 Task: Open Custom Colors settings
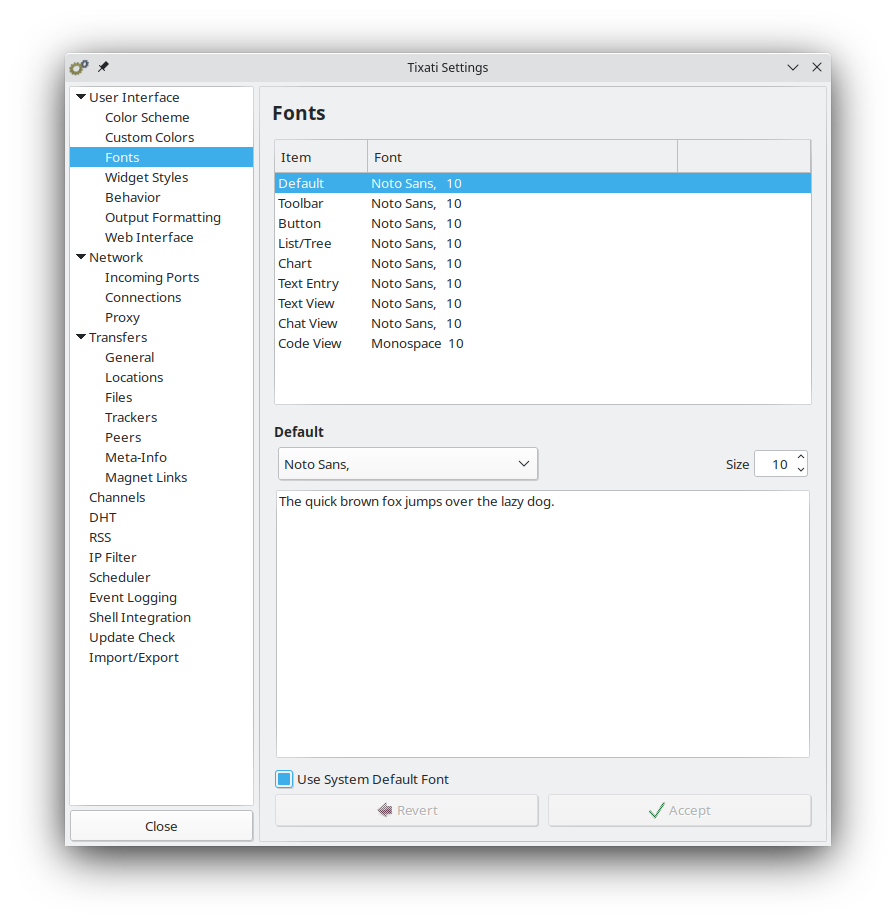150,137
